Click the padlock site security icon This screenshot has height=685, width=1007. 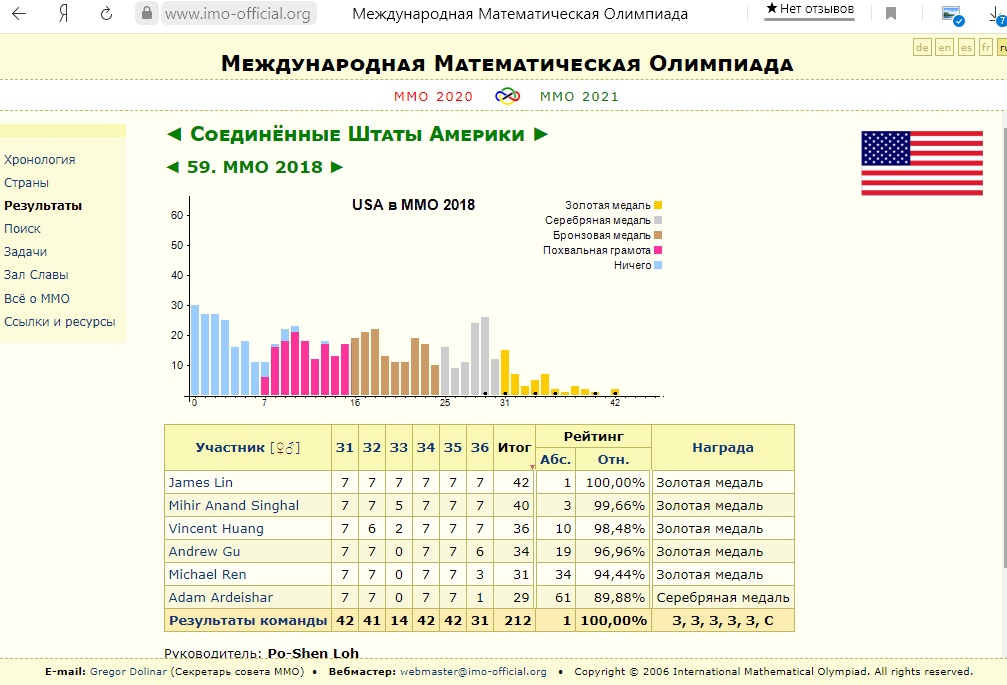[147, 13]
